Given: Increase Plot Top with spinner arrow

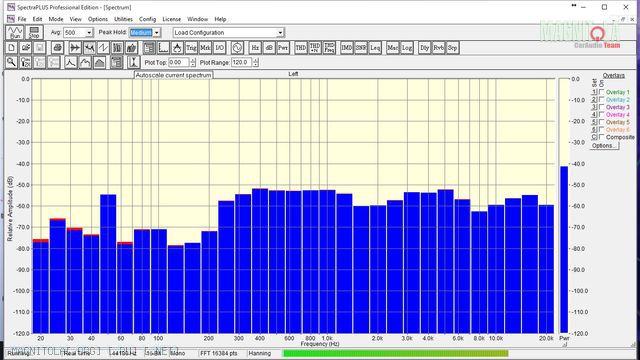Looking at the screenshot, I should pos(193,60).
